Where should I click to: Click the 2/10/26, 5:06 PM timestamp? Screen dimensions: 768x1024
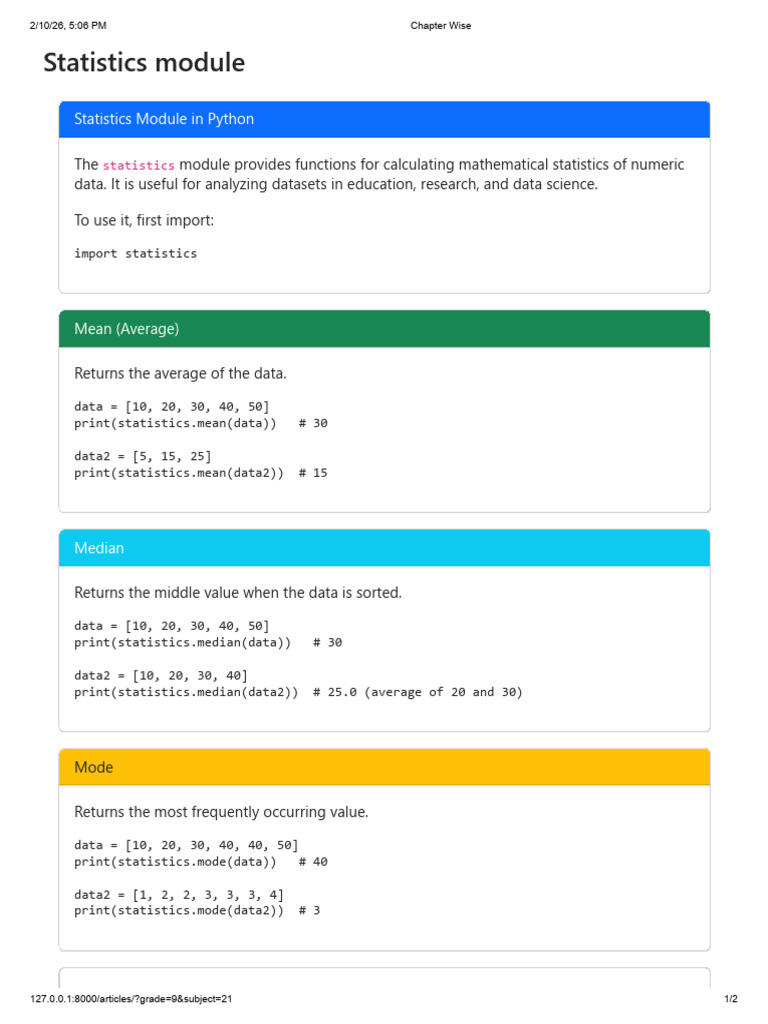(68, 25)
